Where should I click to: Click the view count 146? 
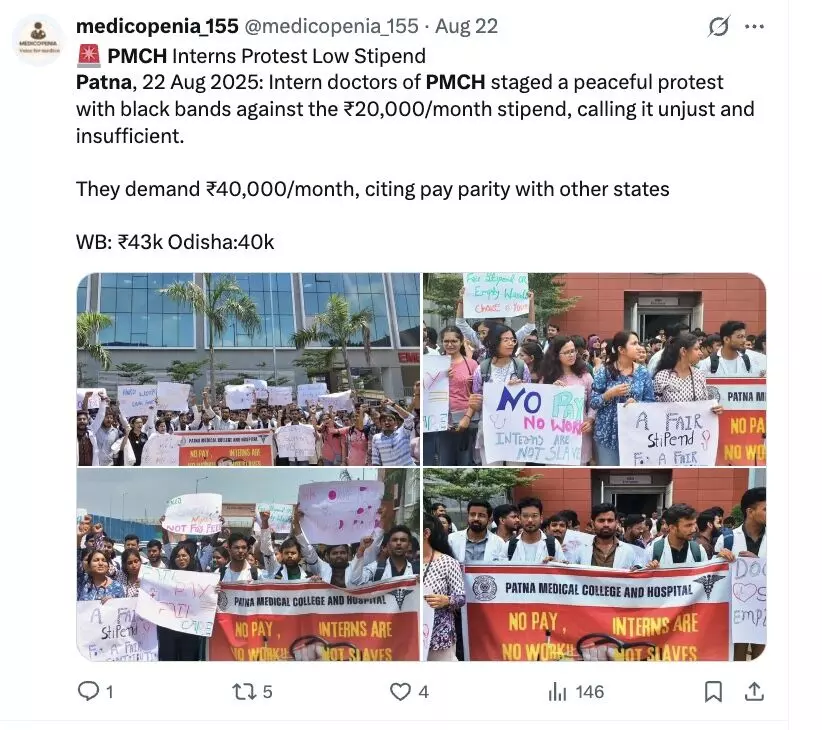[590, 692]
